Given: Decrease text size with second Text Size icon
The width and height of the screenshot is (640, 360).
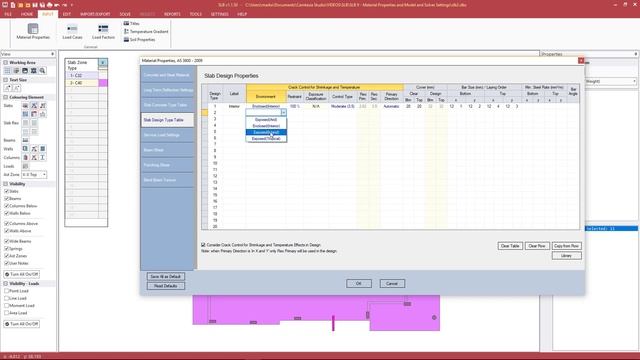Looking at the screenshot, I should pos(16,88).
